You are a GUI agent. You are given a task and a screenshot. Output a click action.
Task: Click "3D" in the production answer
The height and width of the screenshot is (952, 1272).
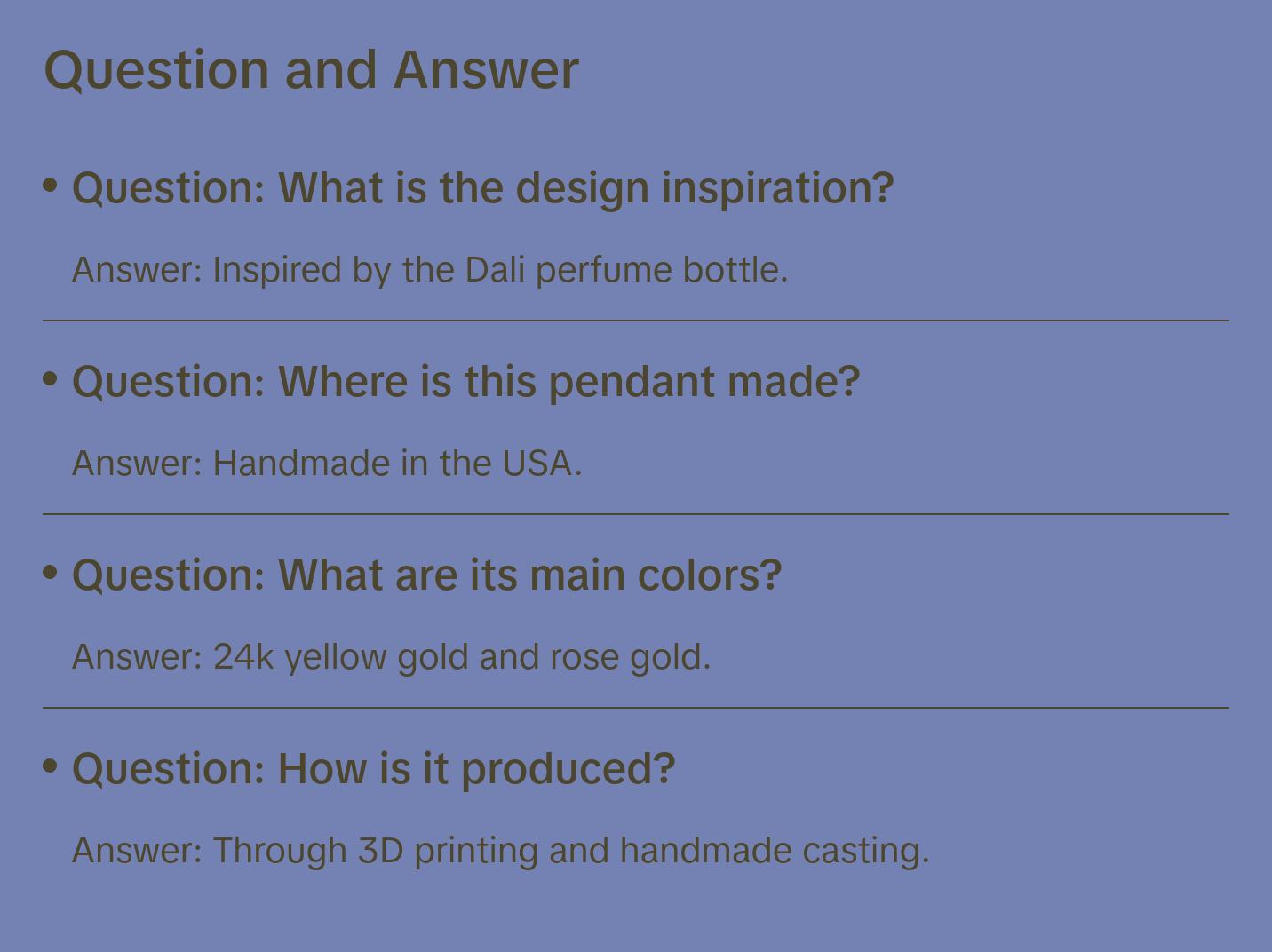(380, 850)
